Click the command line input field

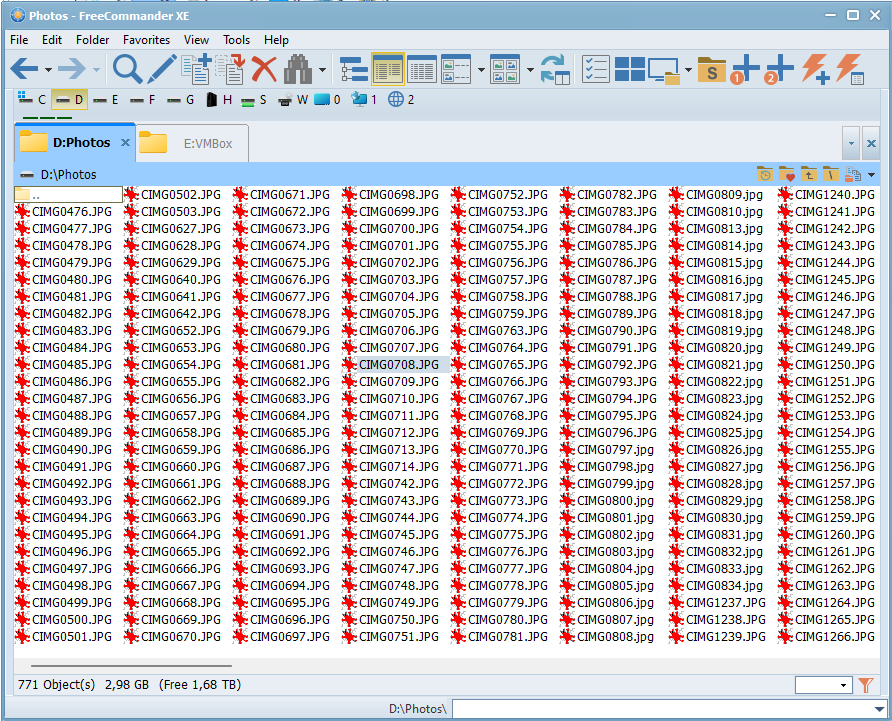(x=663, y=708)
